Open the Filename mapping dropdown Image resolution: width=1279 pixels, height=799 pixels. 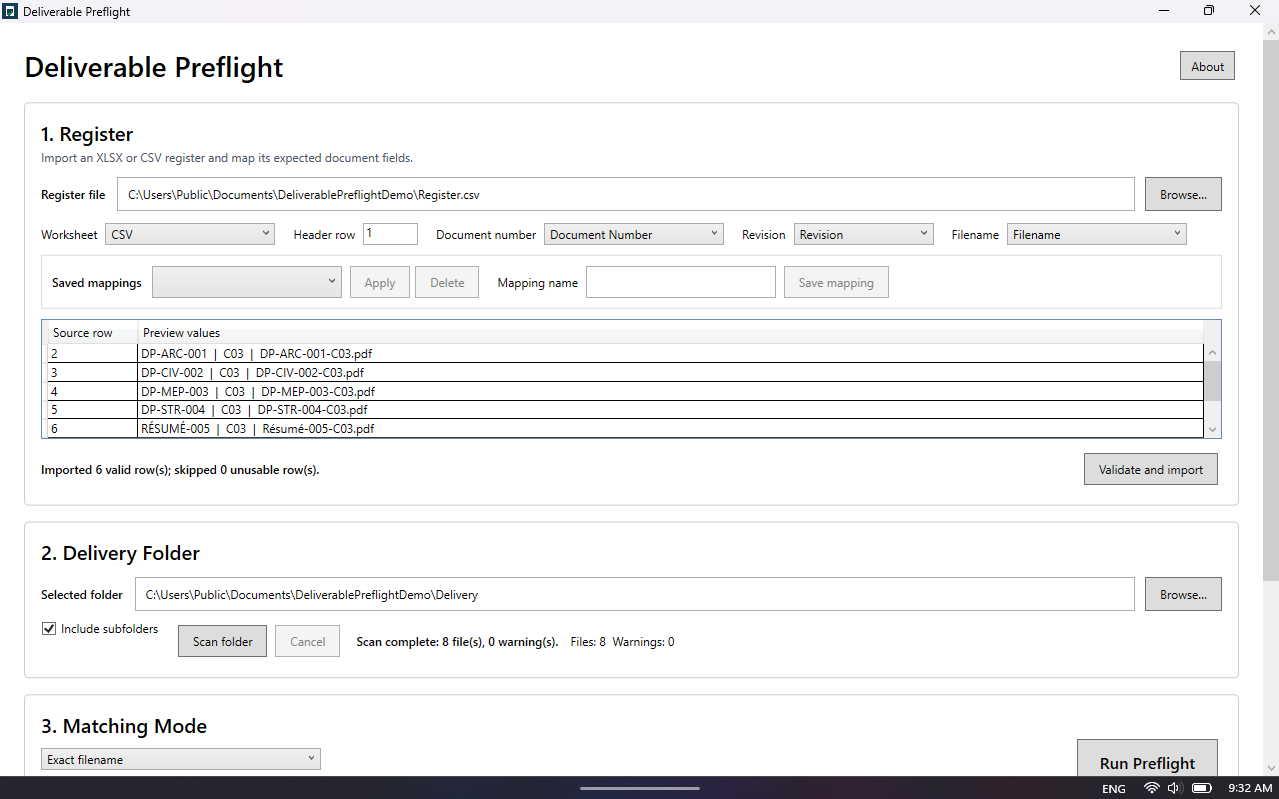1097,234
